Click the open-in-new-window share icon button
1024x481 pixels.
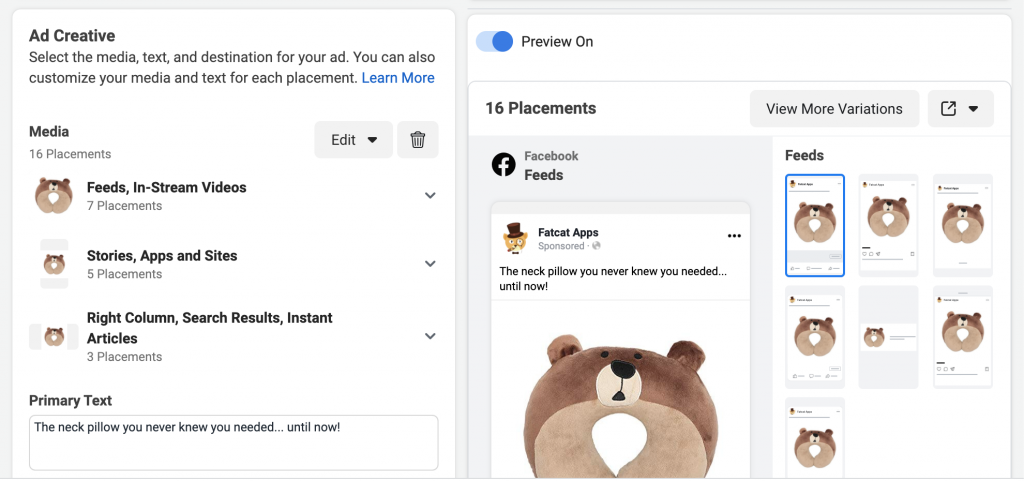(960, 109)
